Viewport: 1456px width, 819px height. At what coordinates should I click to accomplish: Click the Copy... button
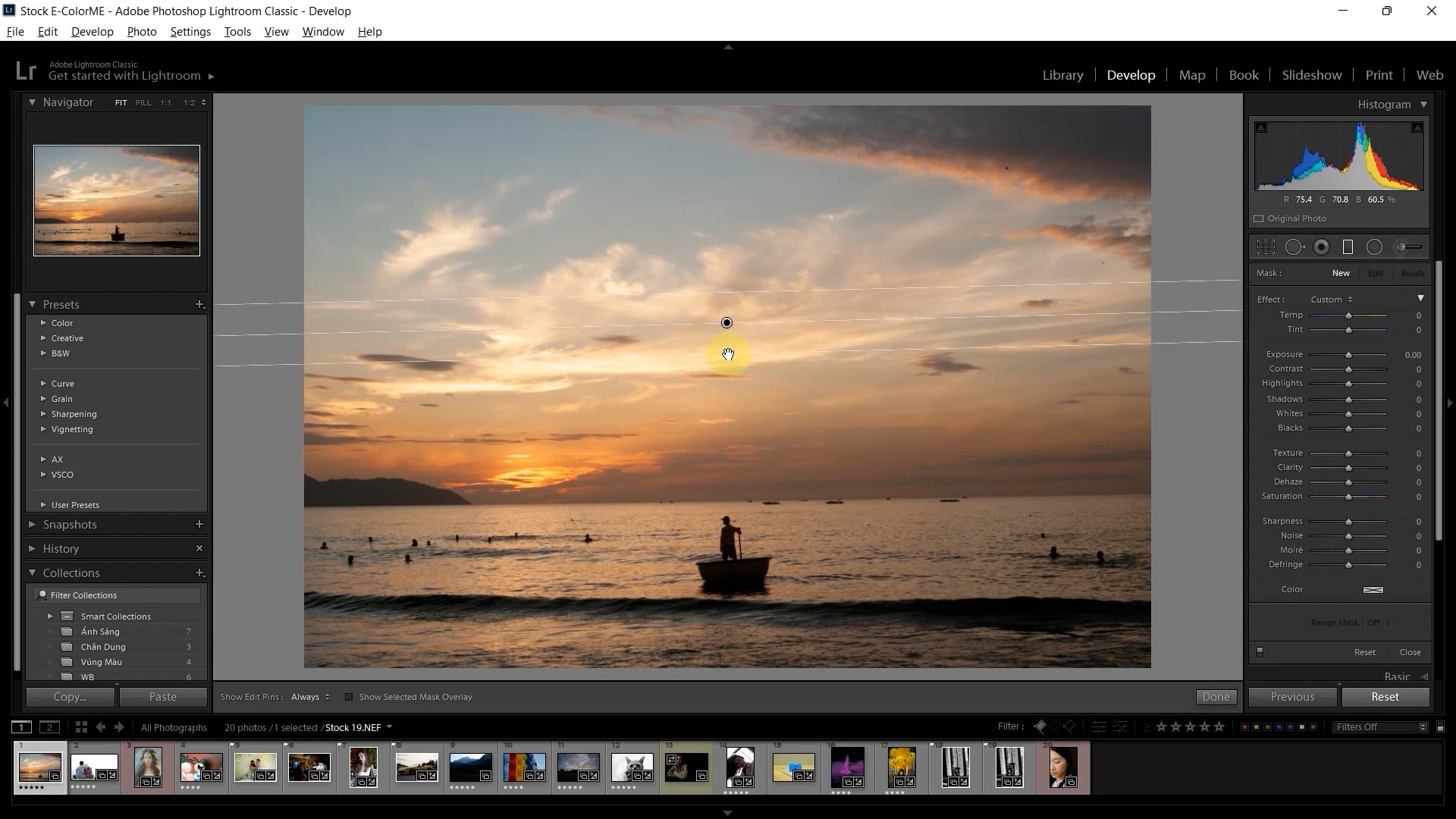[70, 697]
